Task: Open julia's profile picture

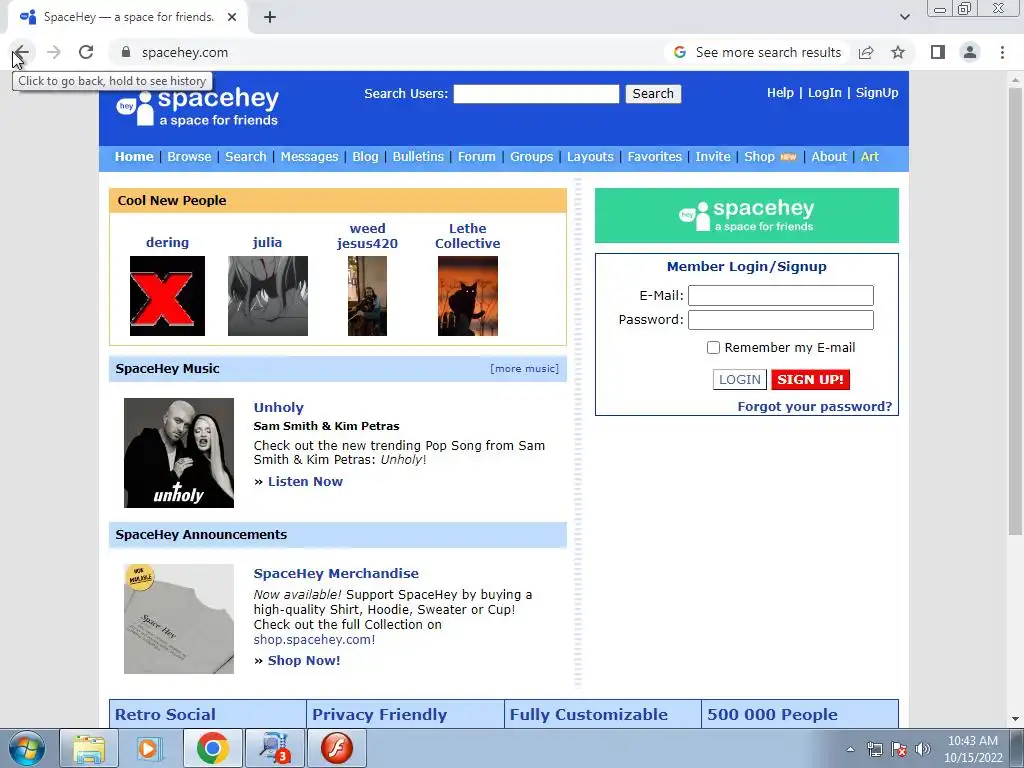Action: [268, 296]
